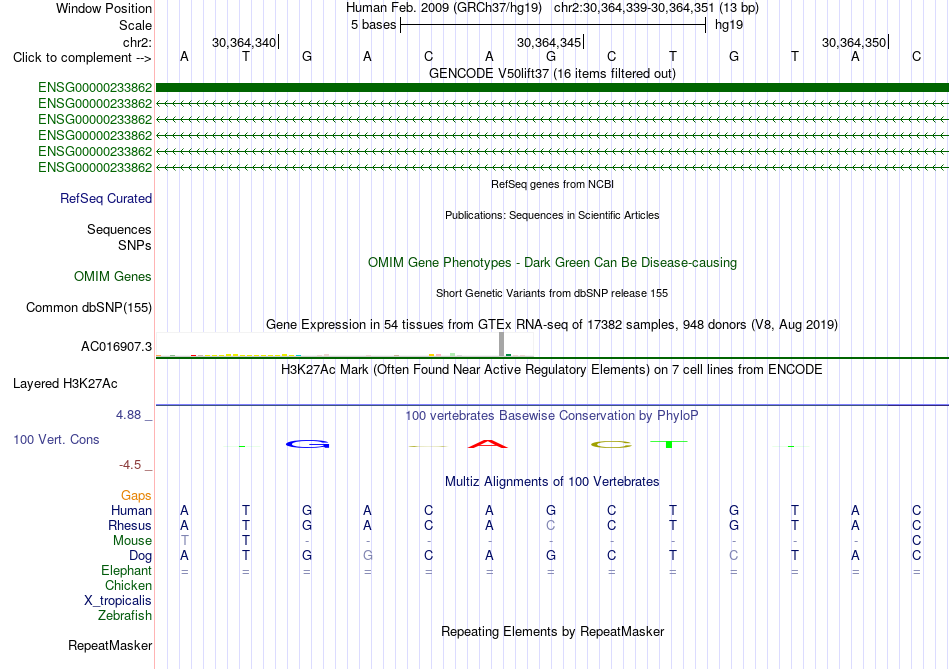The height and width of the screenshot is (669, 950).
Task: Click the Sequences track label
Action: (x=119, y=230)
